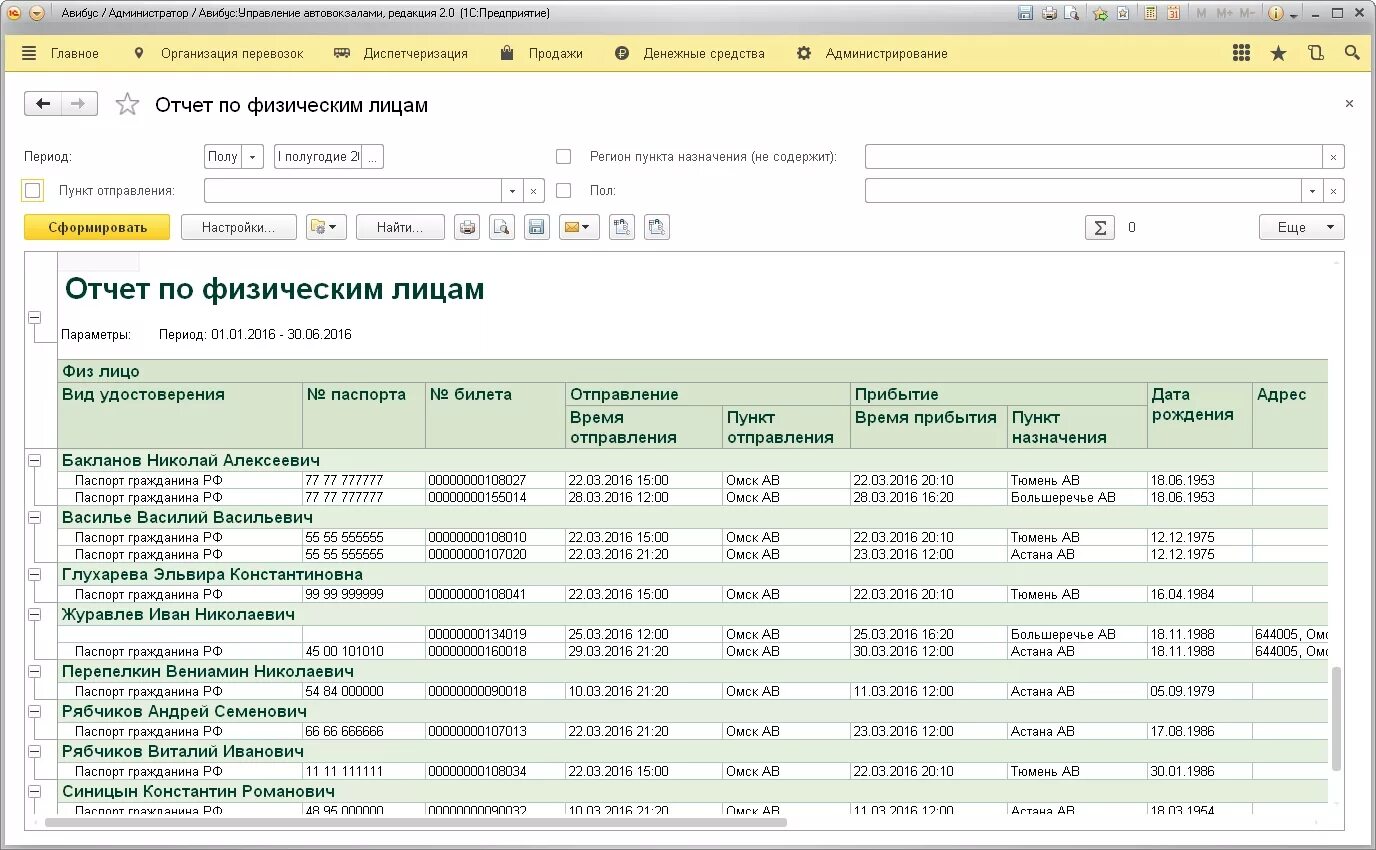The height and width of the screenshot is (850, 1376).
Task: Collapse all groups toolbar icon
Action: pyautogui.click(x=657, y=227)
